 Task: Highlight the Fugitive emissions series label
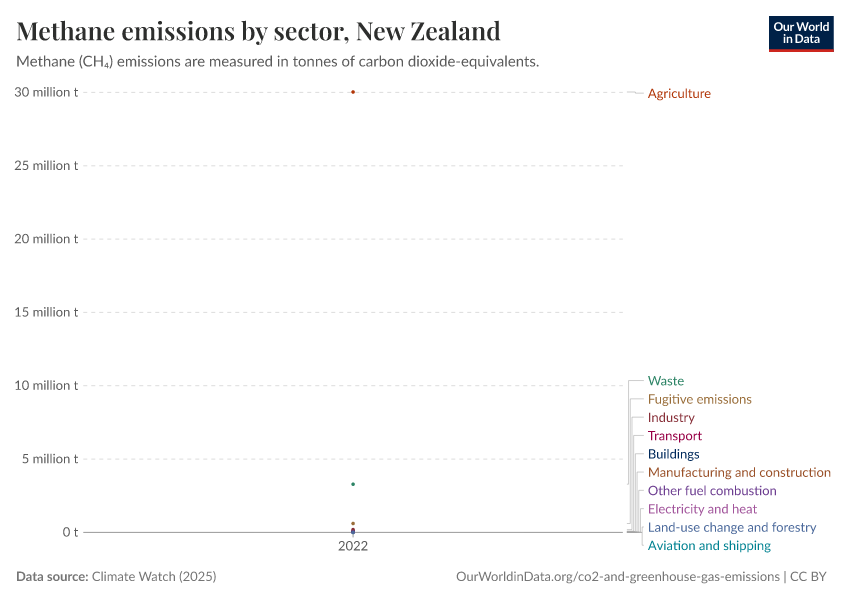click(699, 399)
